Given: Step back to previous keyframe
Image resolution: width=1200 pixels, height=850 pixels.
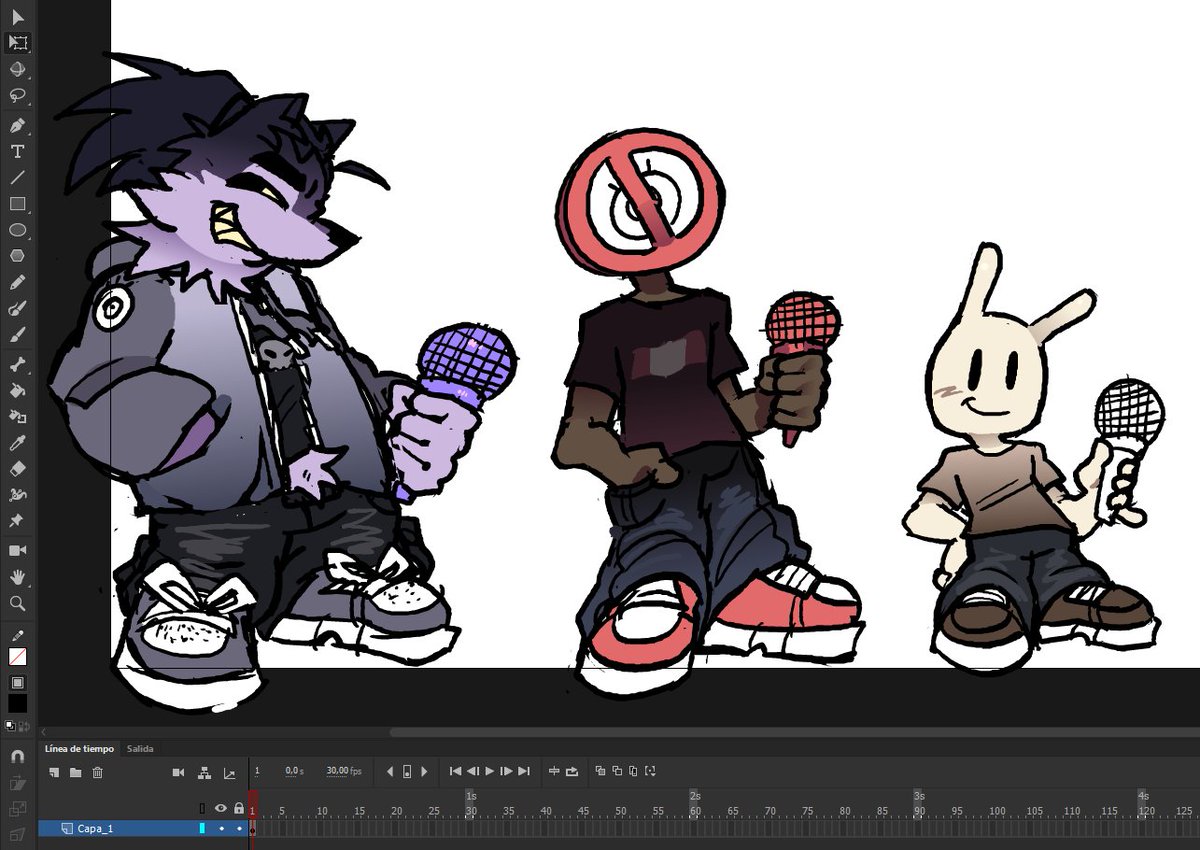Looking at the screenshot, I should [x=390, y=771].
